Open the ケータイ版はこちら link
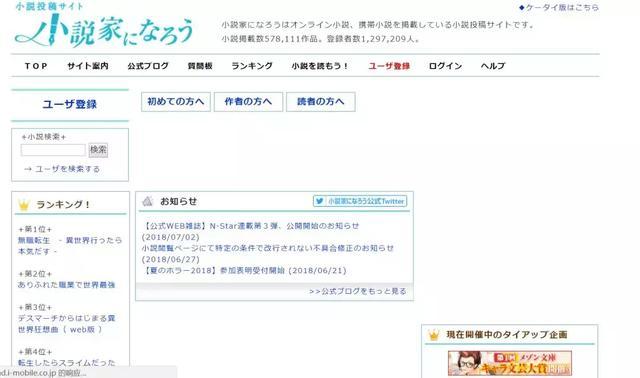The image size is (640, 378). tap(559, 8)
